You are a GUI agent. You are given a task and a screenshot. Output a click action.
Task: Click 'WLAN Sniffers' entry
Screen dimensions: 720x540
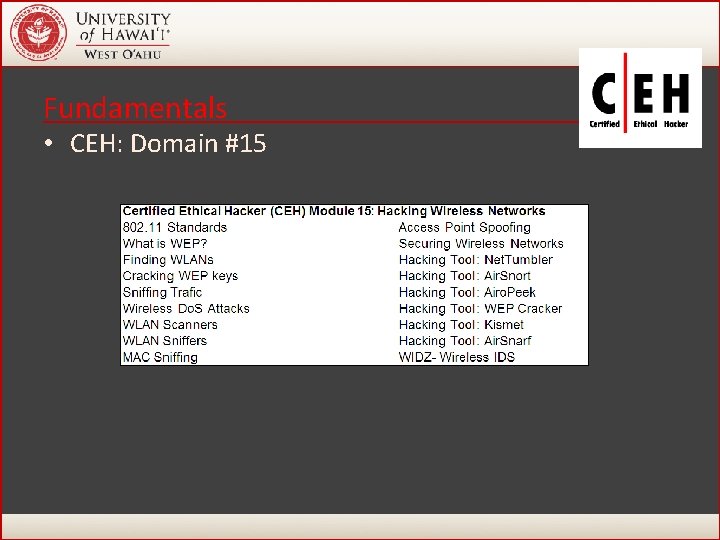164,341
